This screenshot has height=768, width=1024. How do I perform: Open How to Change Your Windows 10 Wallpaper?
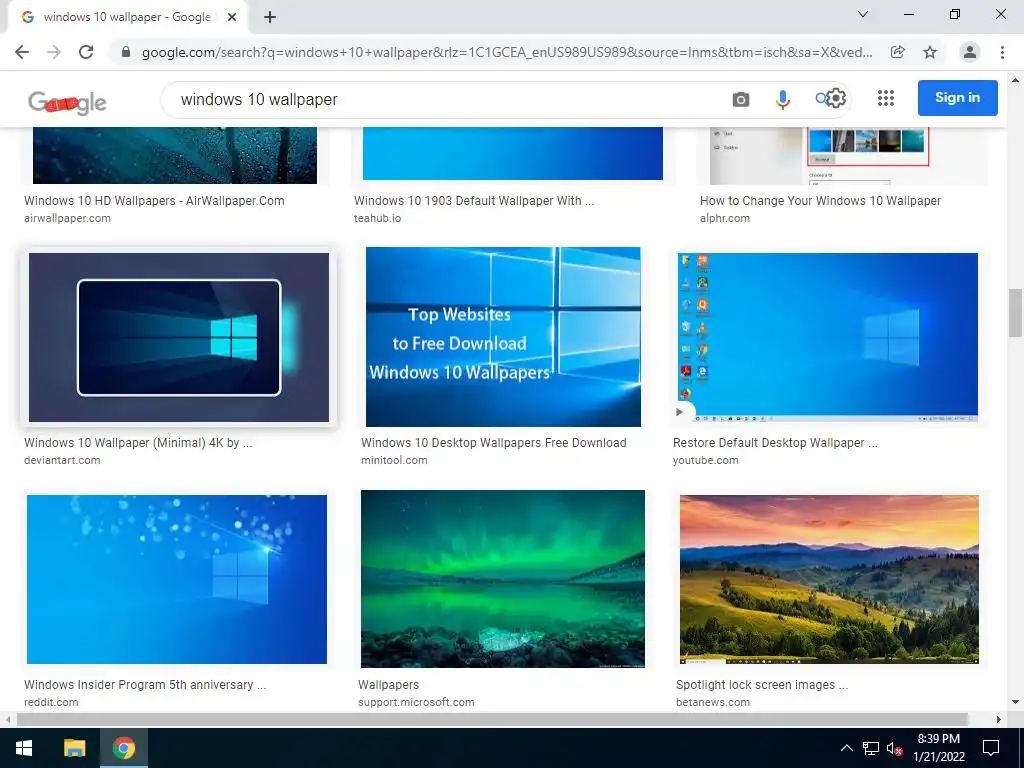[x=820, y=200]
